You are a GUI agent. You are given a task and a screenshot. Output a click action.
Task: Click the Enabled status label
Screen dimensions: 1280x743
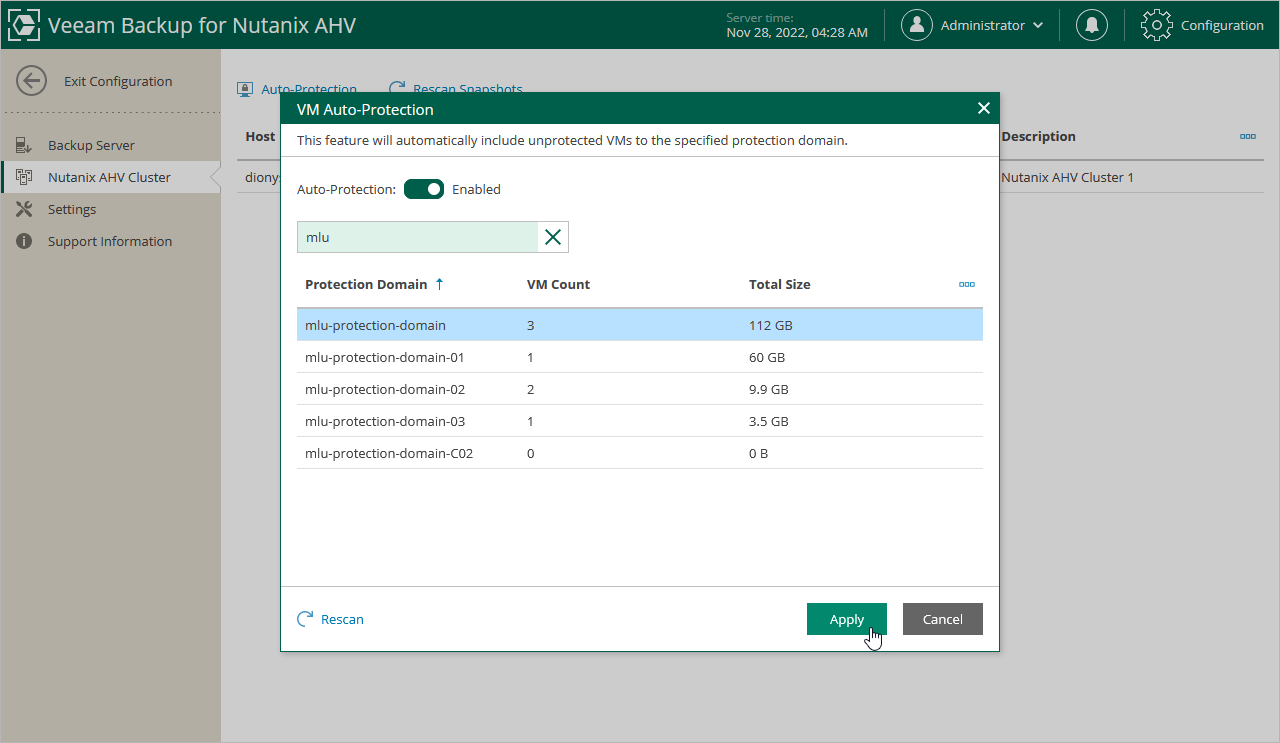[476, 189]
